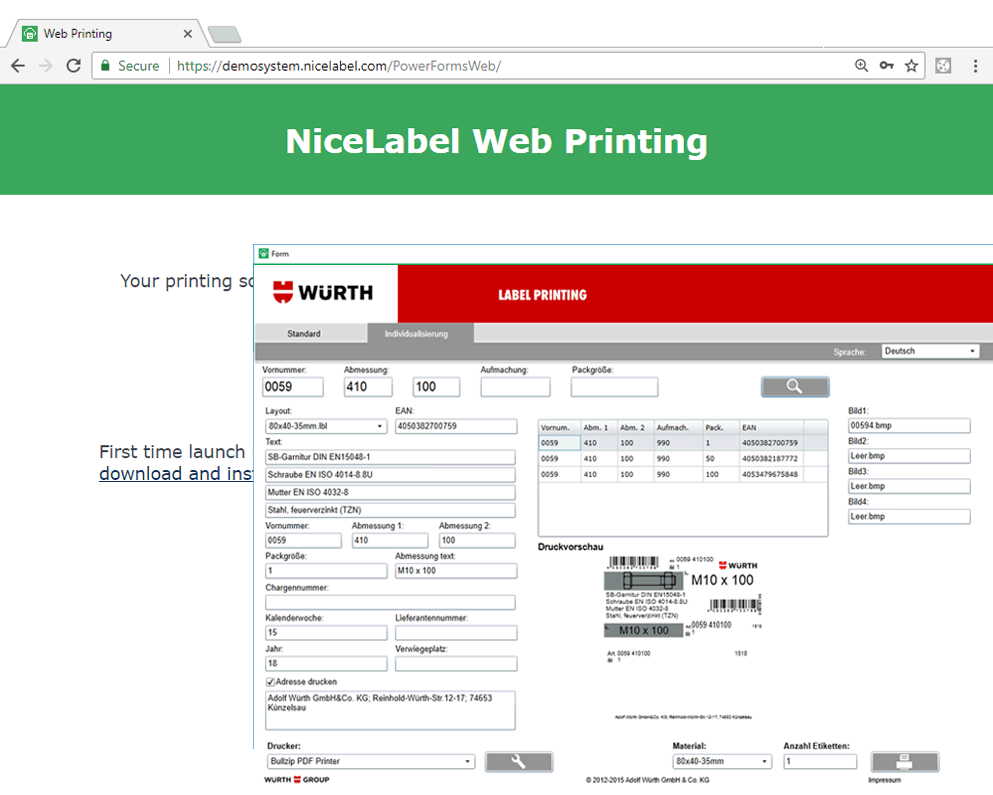Viewport: 993px width, 795px height.
Task: Go back using the browser back arrow
Action: tap(18, 66)
